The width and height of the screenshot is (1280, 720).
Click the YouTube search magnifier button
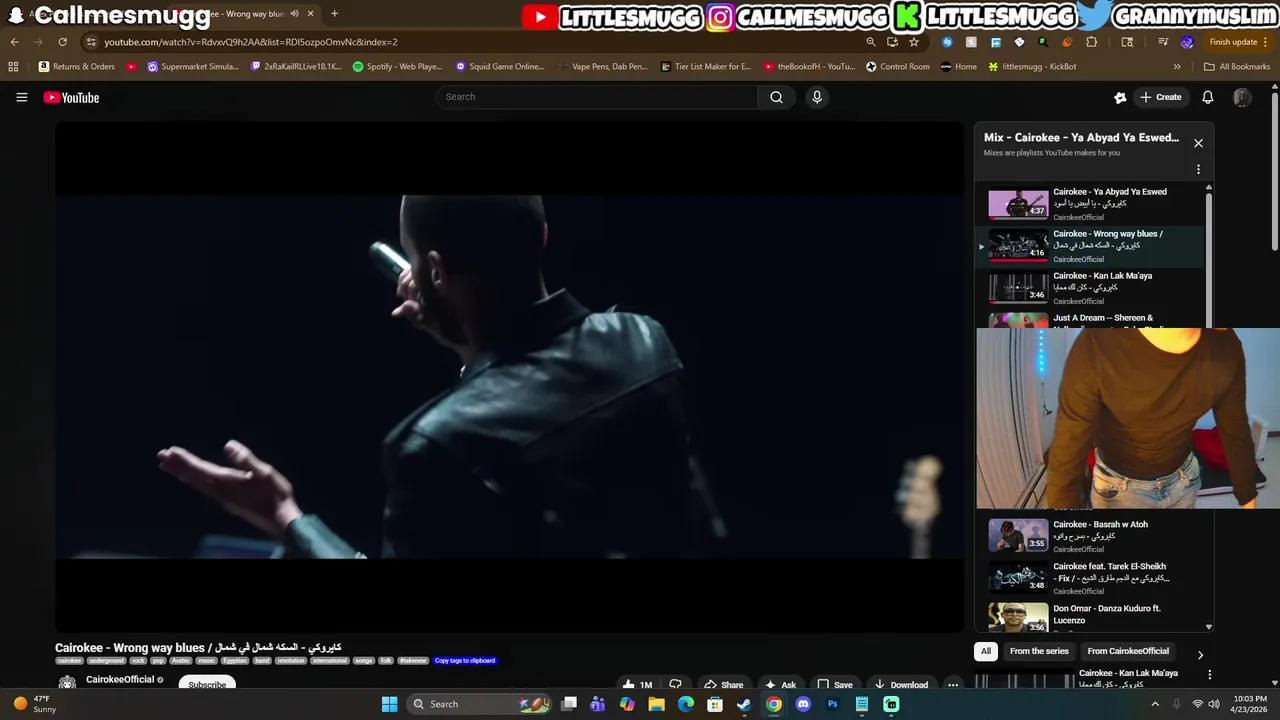point(776,97)
